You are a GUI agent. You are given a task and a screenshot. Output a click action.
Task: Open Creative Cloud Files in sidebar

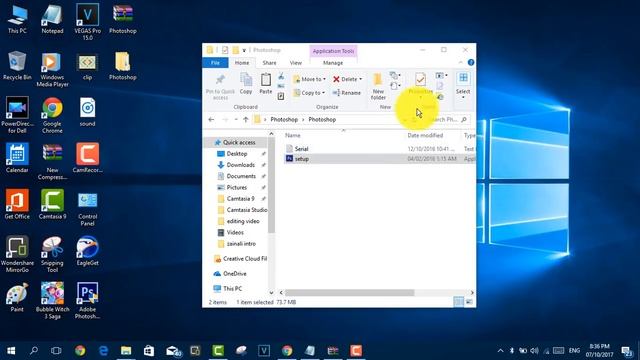pos(244,259)
